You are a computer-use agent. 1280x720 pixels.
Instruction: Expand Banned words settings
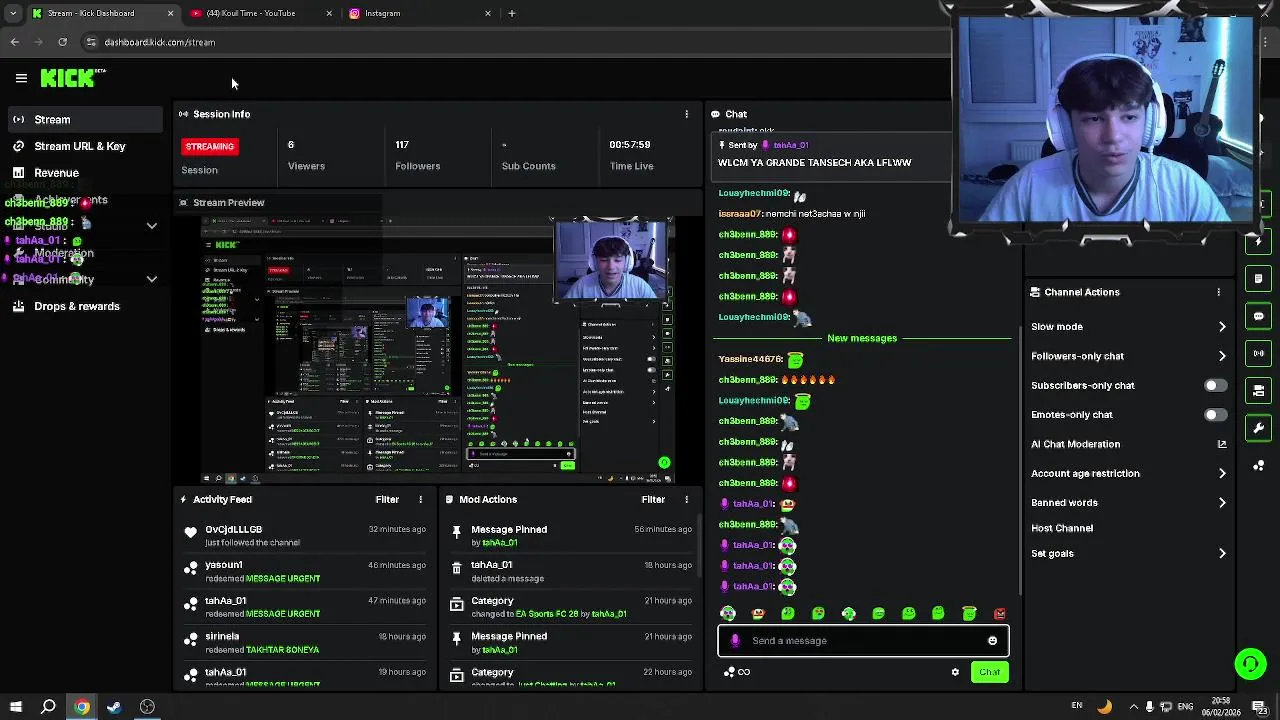tap(1222, 503)
